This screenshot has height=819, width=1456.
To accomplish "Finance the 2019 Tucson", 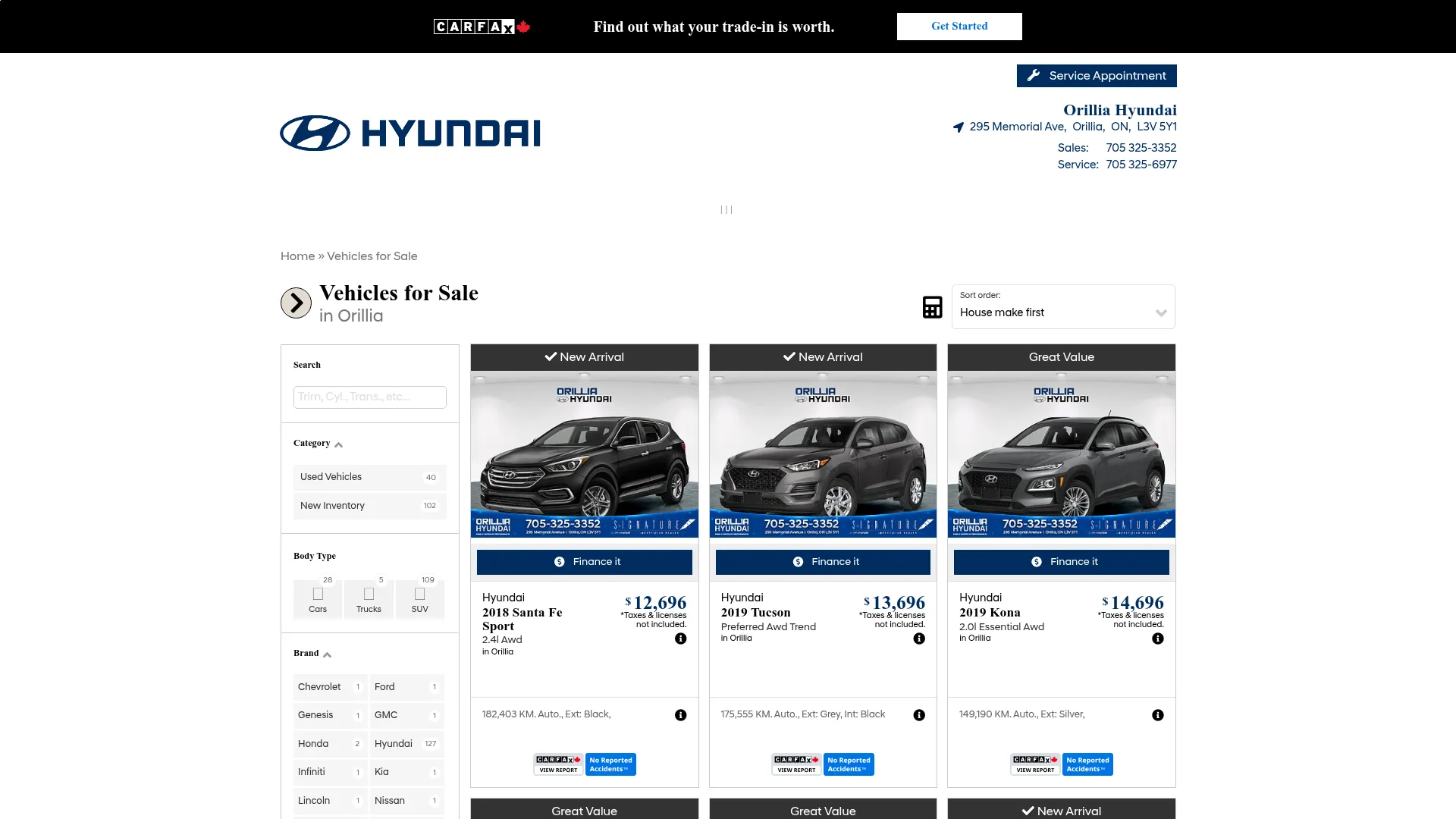I will pos(823,562).
